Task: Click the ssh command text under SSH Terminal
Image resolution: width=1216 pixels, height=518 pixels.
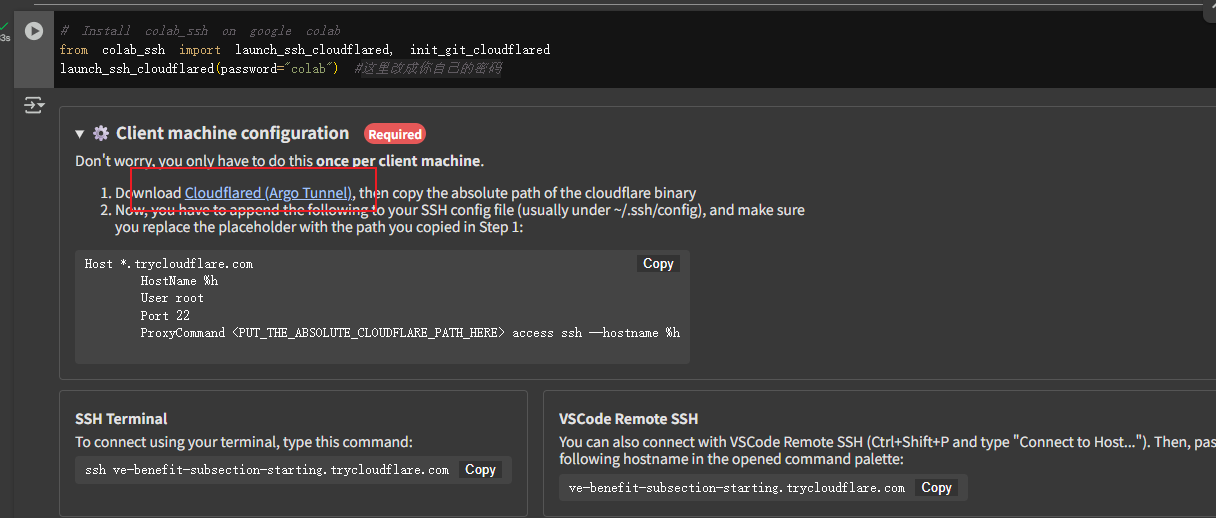Action: tap(267, 470)
